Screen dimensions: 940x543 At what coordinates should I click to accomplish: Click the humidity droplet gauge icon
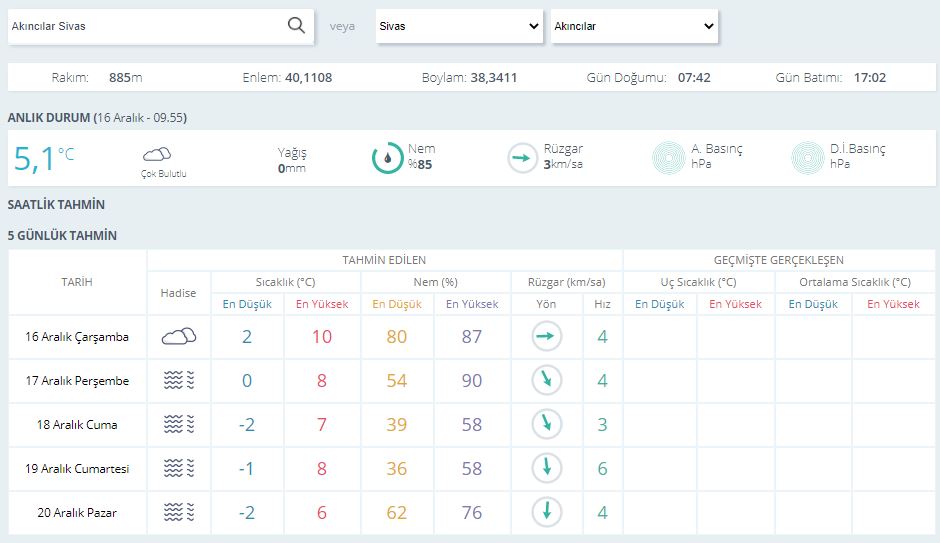tap(387, 158)
